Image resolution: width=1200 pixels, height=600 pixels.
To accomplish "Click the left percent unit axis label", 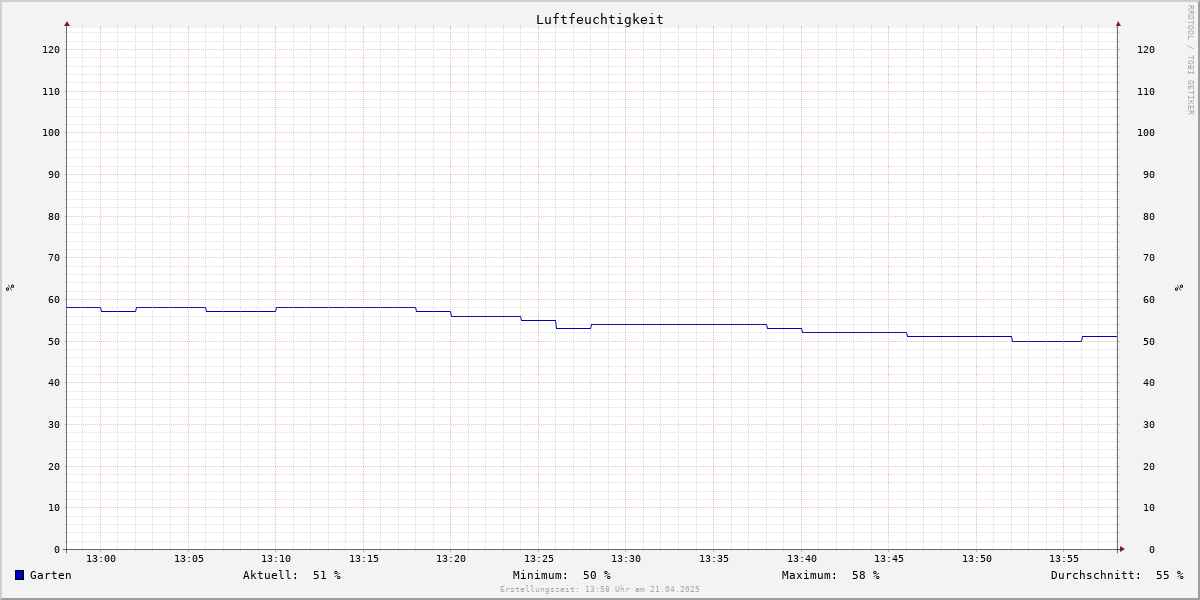I will click(10, 287).
